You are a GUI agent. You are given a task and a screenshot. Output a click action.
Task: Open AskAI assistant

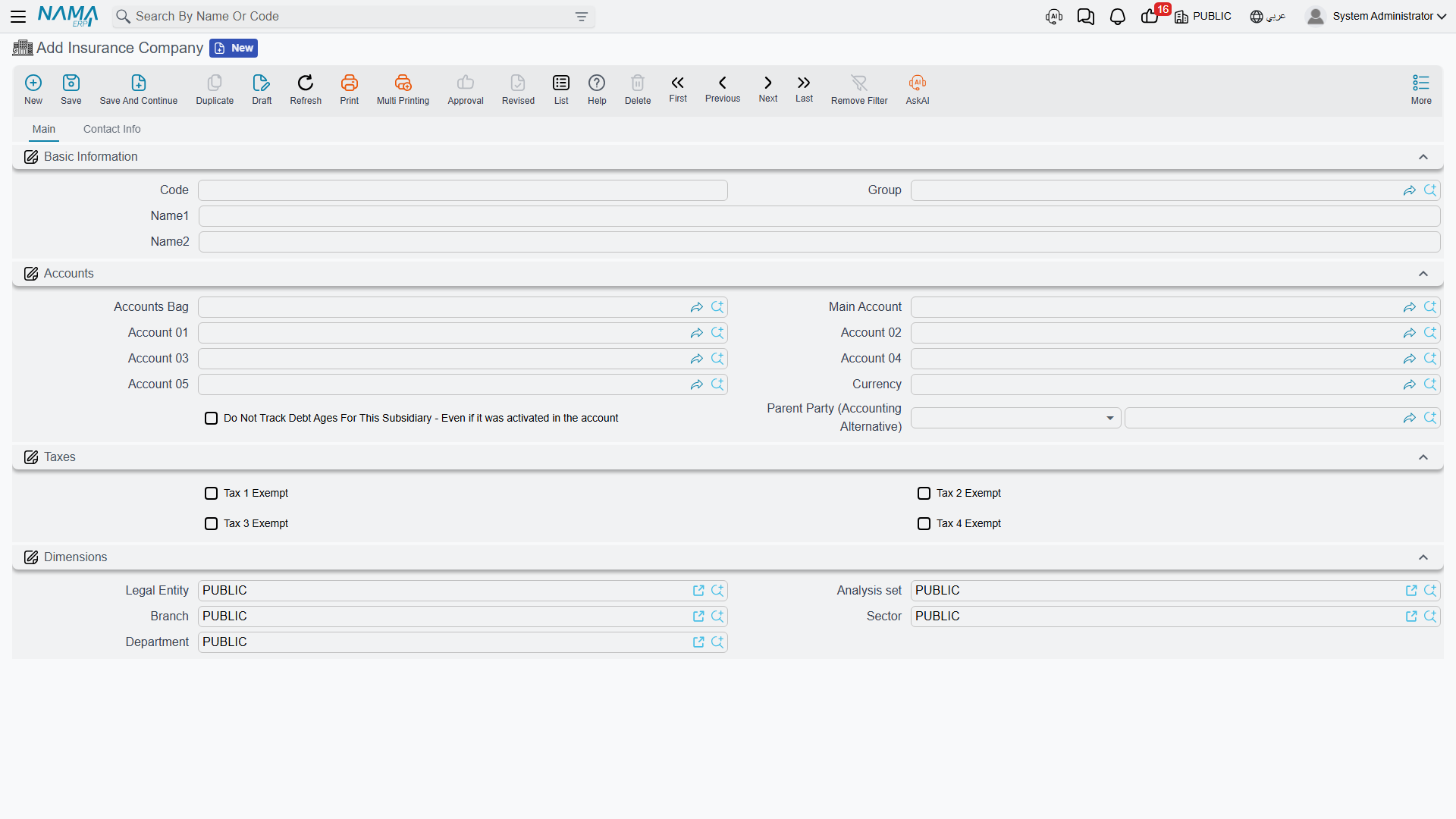[918, 89]
